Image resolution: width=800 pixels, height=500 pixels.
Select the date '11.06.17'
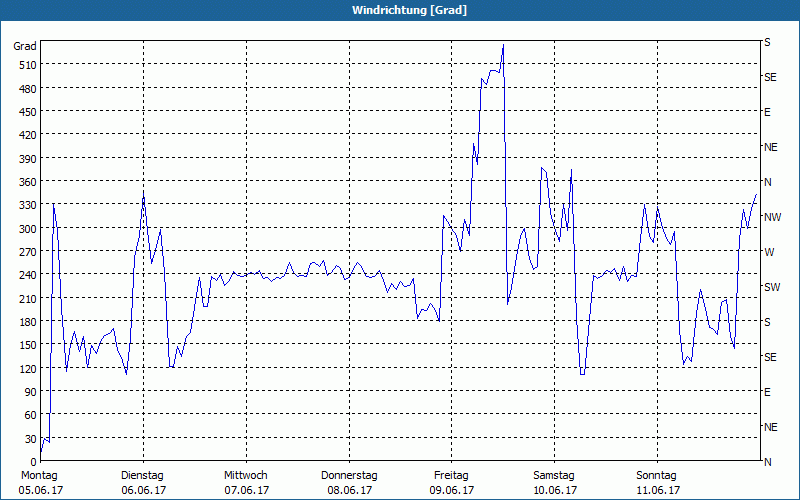658,490
